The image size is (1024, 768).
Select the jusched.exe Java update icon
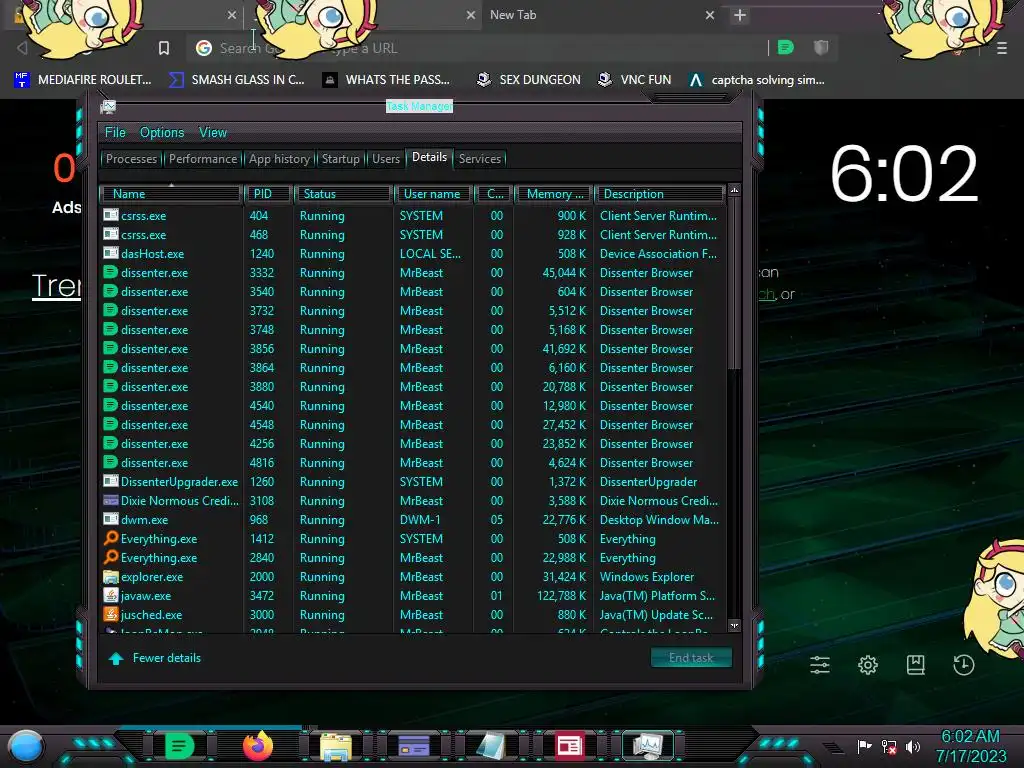coord(111,615)
